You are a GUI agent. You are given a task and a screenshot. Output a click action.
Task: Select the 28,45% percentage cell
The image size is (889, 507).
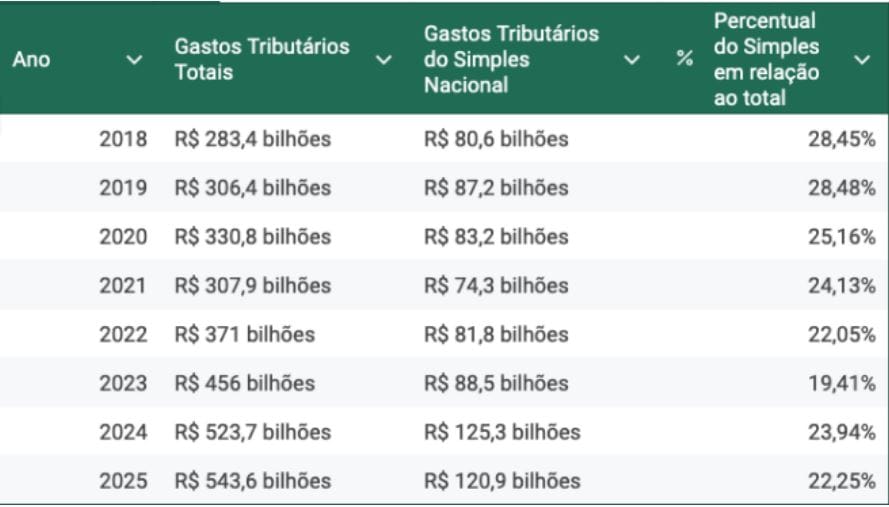[x=842, y=139]
